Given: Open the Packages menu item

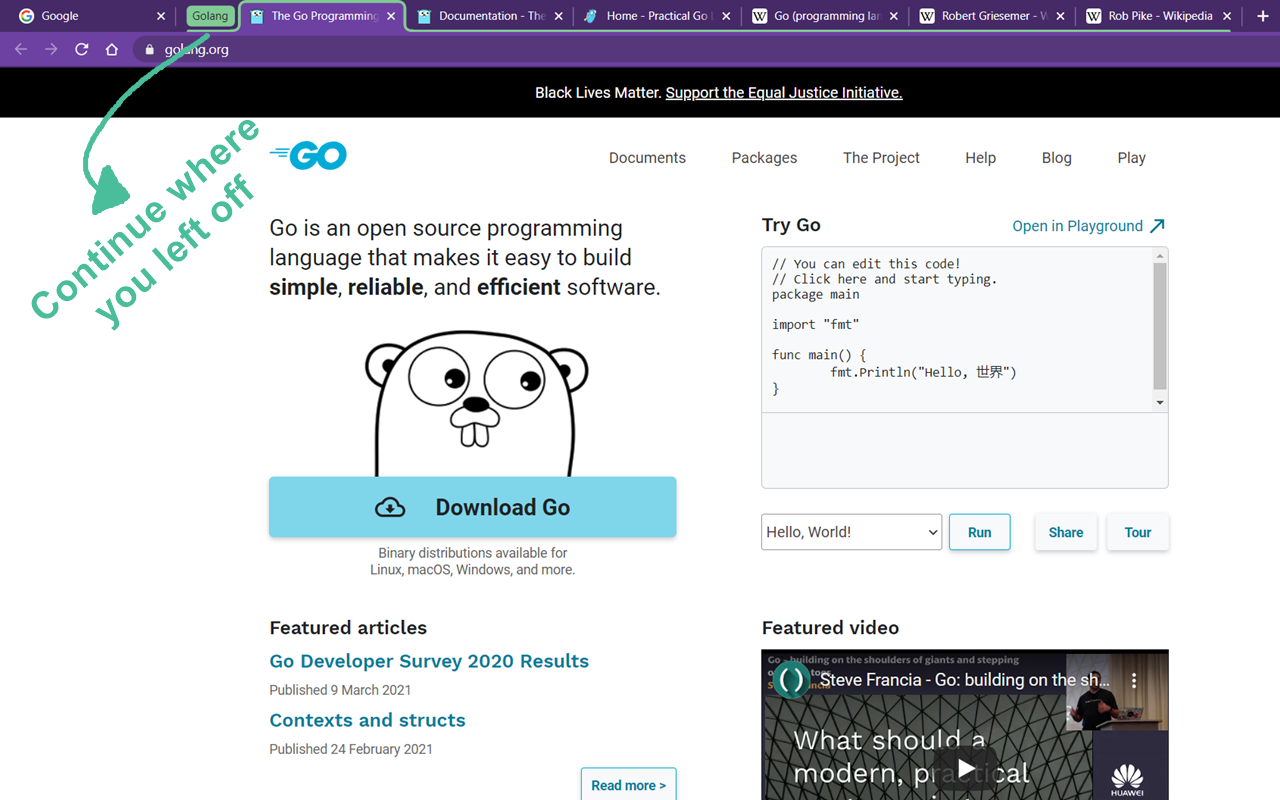Looking at the screenshot, I should [x=764, y=158].
